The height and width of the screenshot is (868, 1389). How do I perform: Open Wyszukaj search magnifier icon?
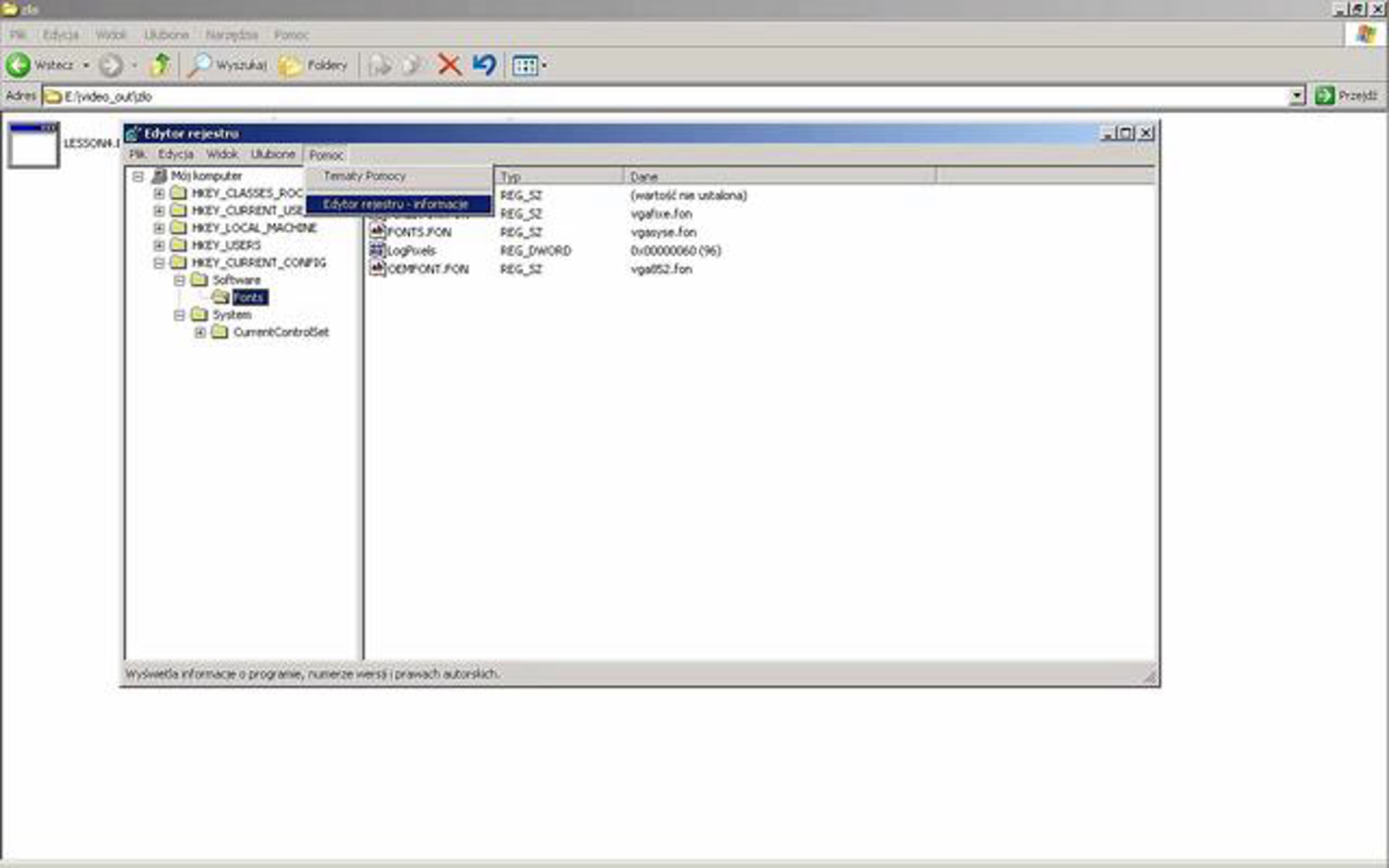click(x=200, y=65)
